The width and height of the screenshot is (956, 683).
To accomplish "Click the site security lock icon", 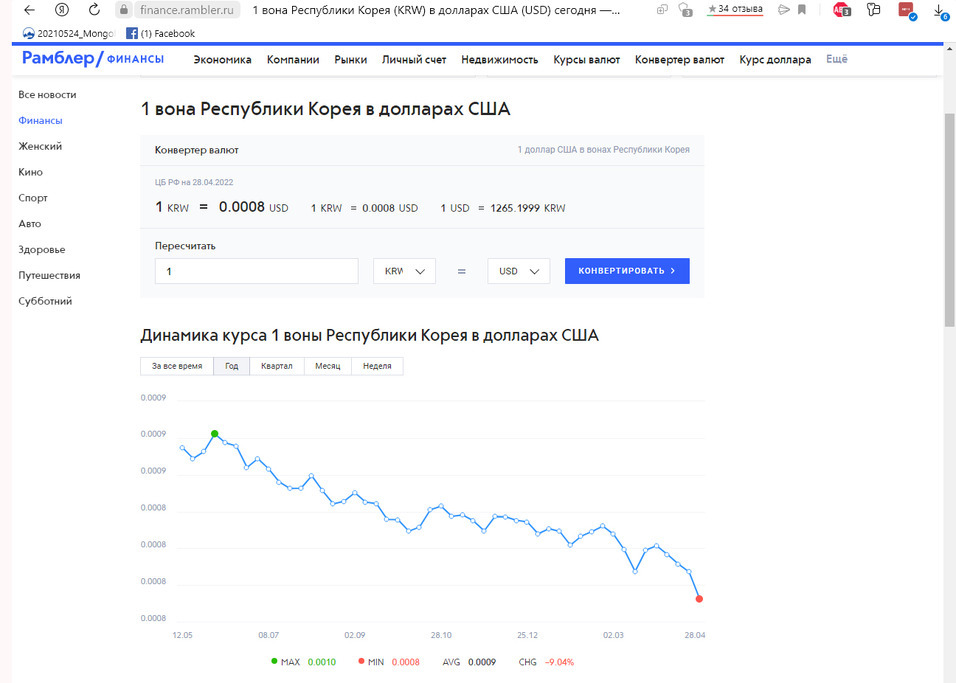I will coord(124,10).
